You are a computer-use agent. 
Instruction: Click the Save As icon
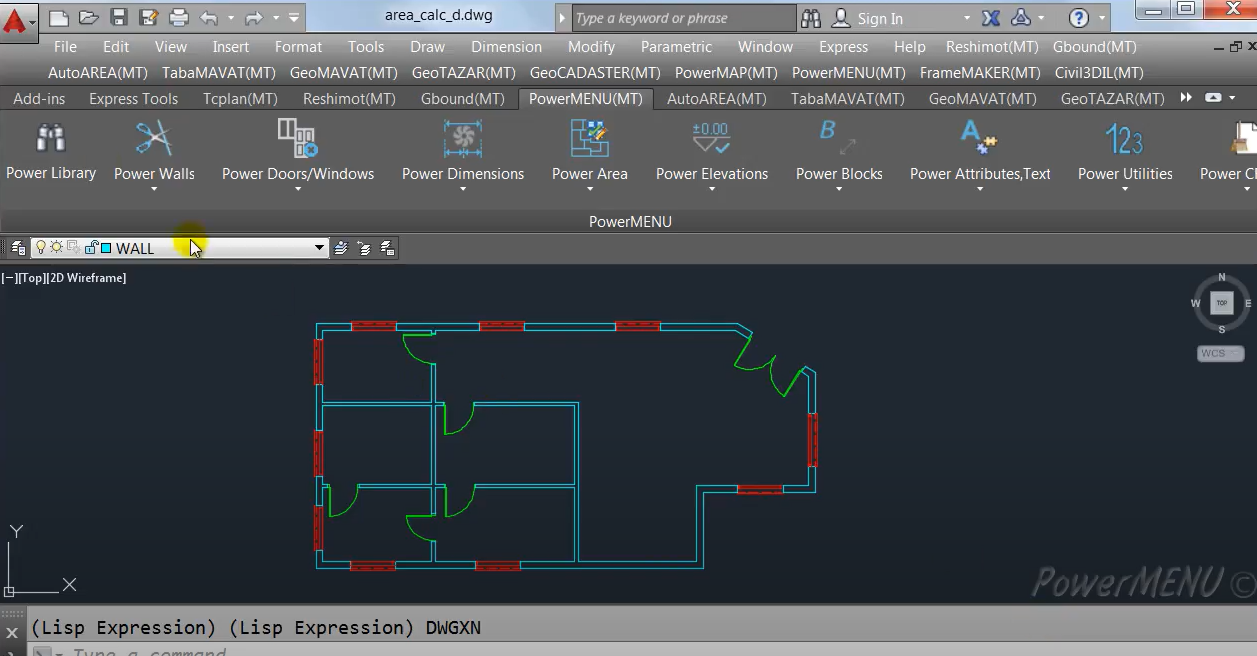(149, 18)
